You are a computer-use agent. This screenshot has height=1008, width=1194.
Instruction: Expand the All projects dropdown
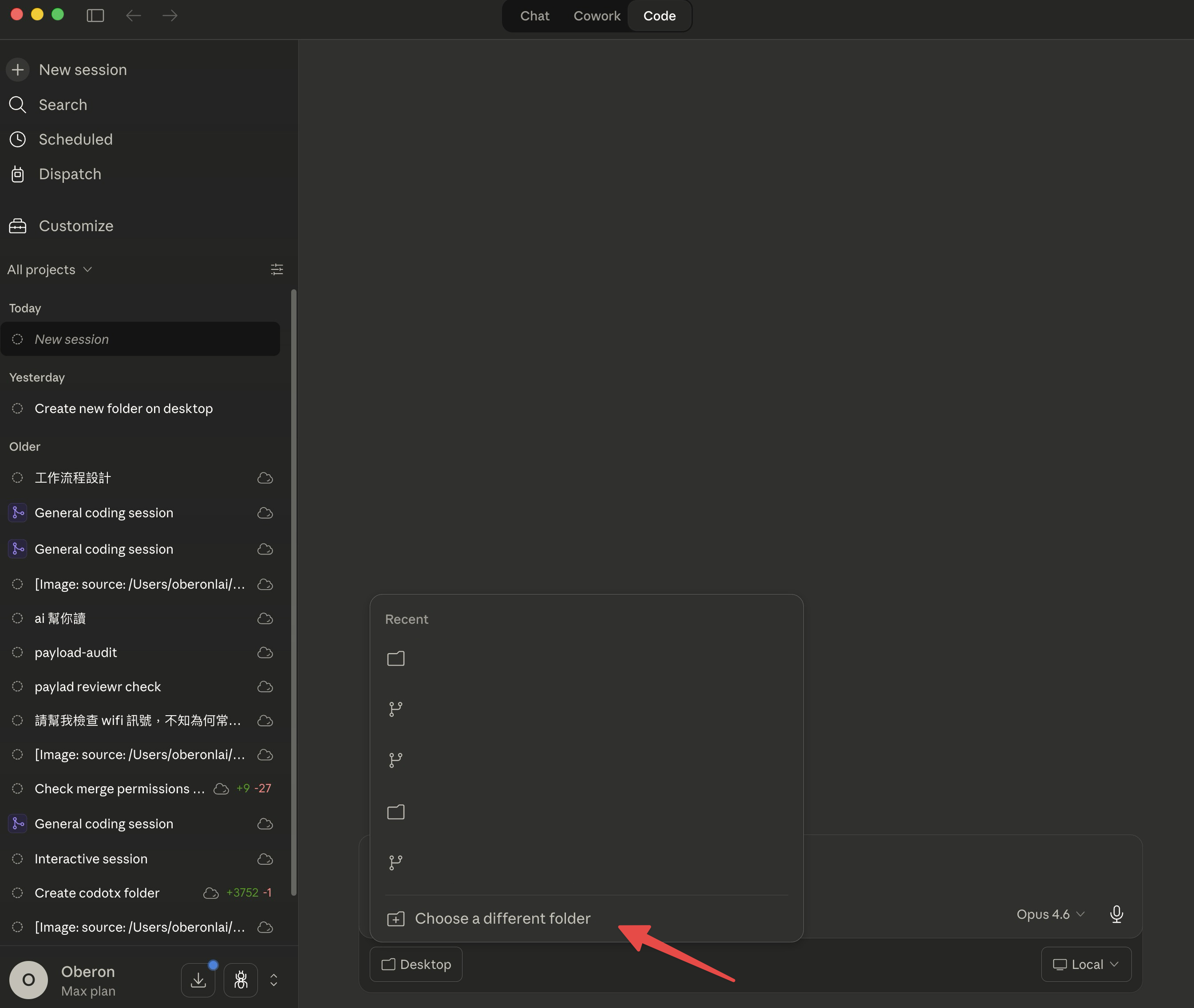[x=50, y=269]
